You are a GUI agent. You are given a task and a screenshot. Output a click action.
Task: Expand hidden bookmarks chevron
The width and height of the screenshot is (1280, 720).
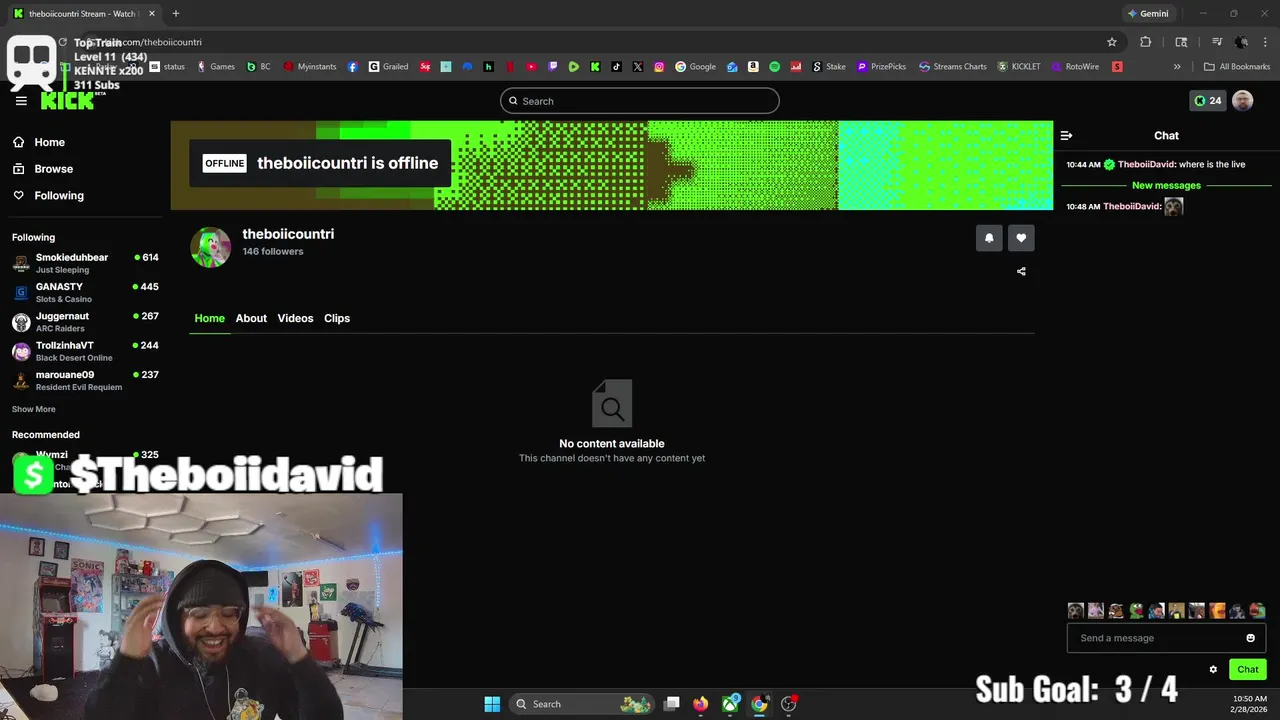pyautogui.click(x=1177, y=67)
